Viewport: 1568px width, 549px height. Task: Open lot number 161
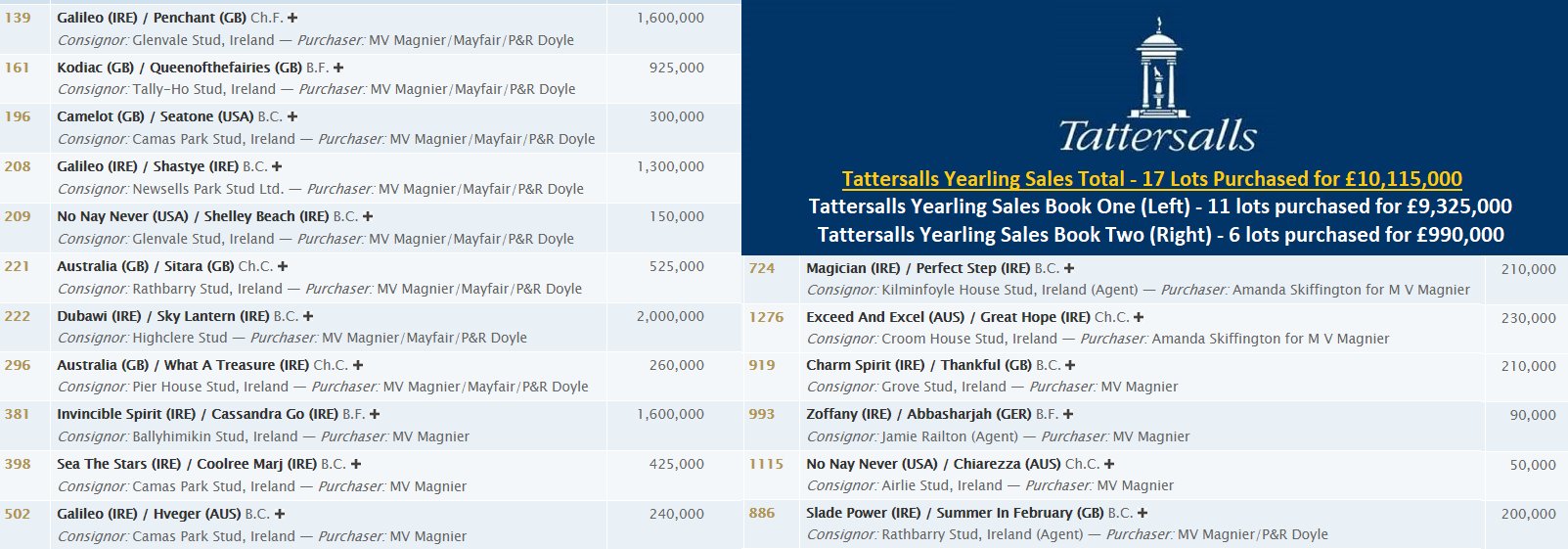point(18,69)
